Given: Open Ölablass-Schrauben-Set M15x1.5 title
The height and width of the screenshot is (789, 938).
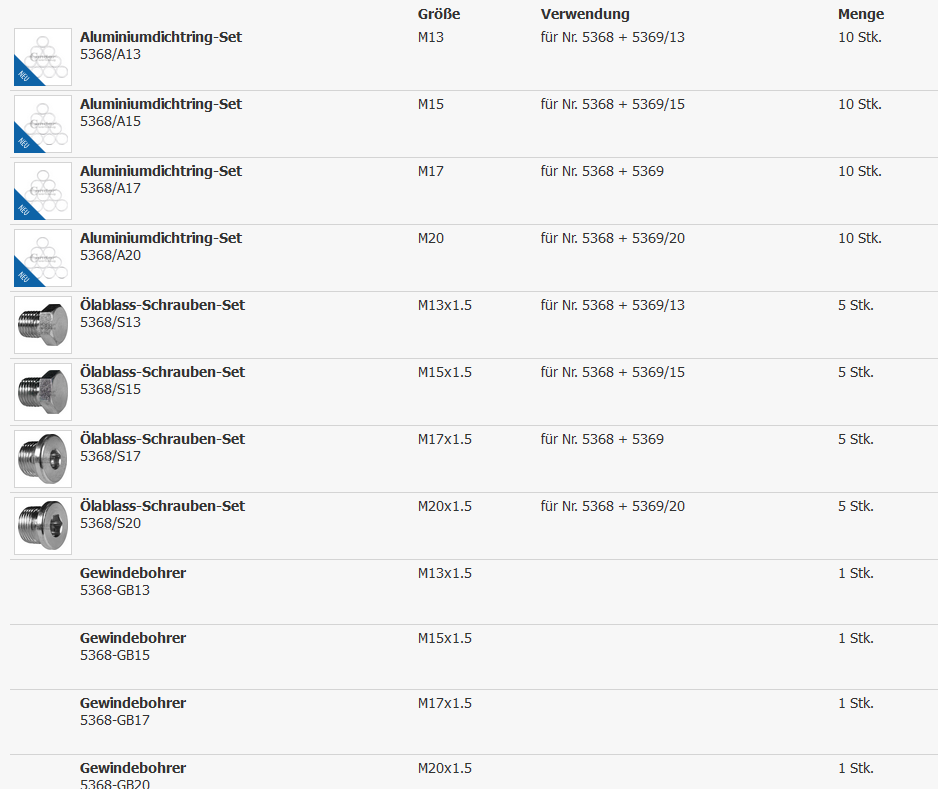Looking at the screenshot, I should tap(162, 372).
